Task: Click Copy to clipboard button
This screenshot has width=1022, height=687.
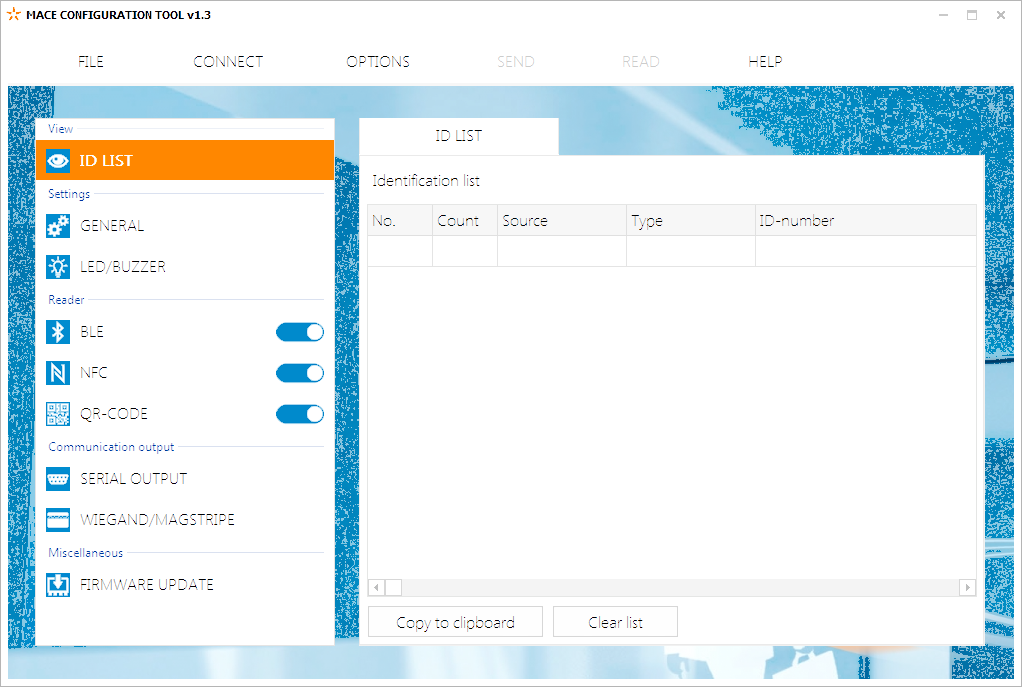Action: click(x=456, y=622)
